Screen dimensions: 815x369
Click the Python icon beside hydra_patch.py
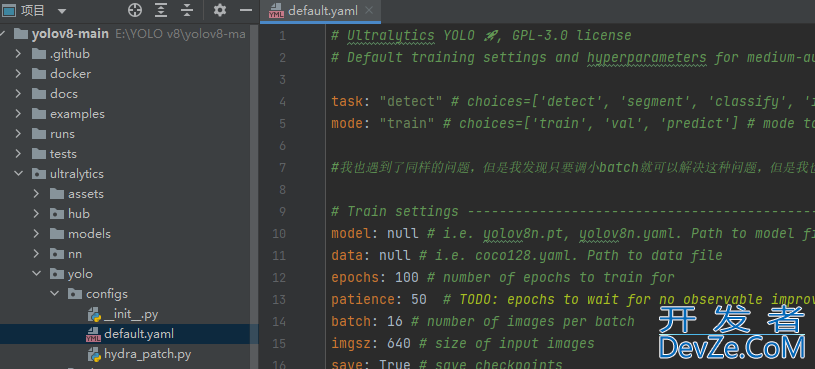(94, 354)
